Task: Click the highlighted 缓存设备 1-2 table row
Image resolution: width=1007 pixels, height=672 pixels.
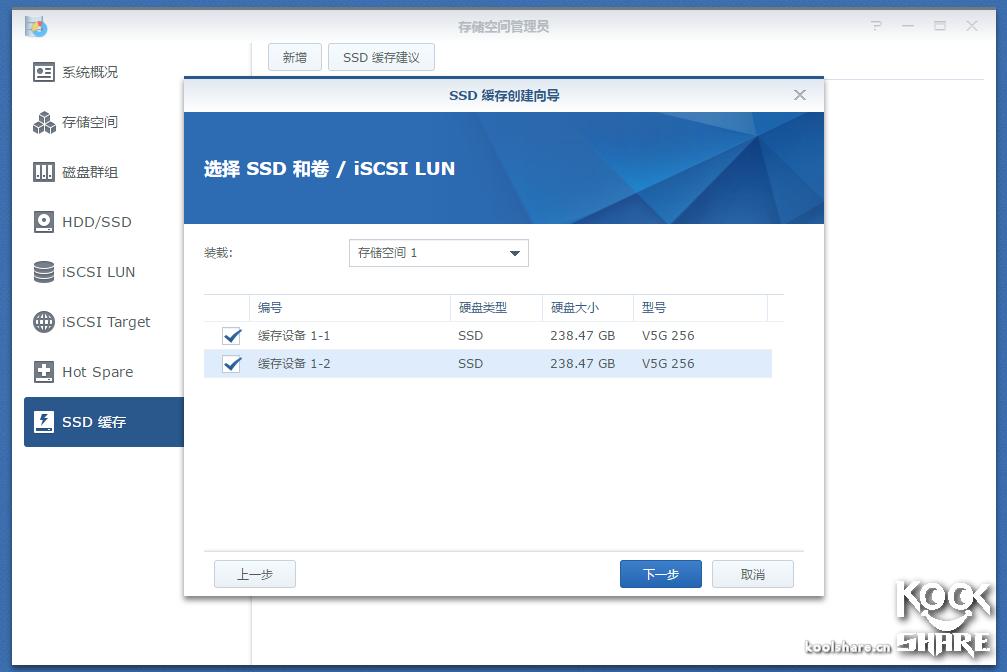Action: [x=500, y=363]
